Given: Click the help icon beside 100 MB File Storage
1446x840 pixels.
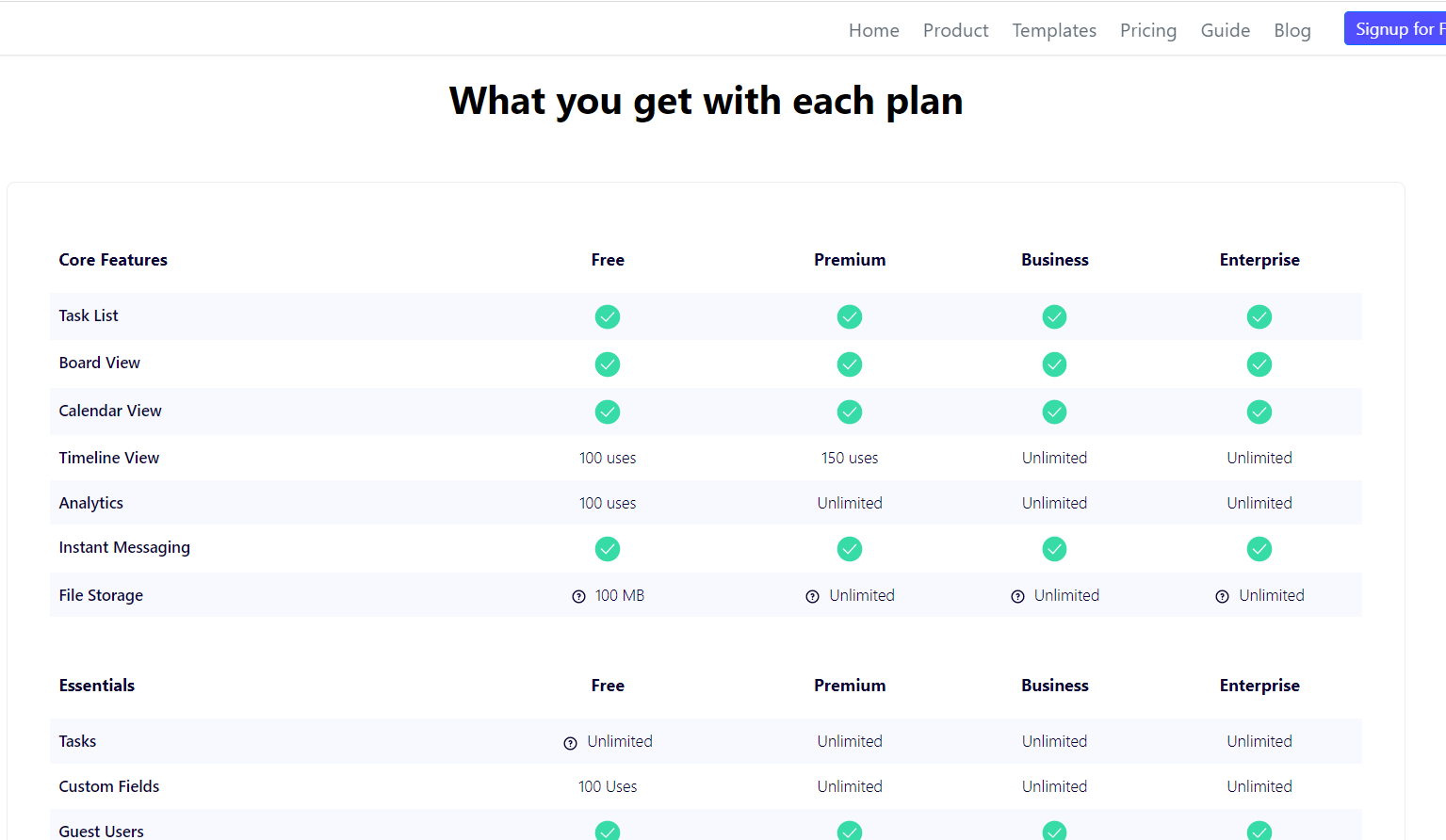Looking at the screenshot, I should click(x=578, y=596).
